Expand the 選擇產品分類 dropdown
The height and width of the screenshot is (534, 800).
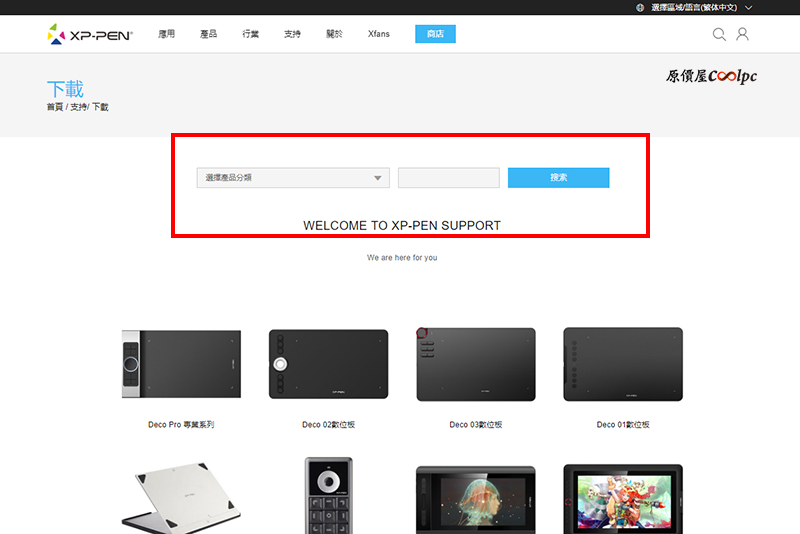click(x=293, y=177)
